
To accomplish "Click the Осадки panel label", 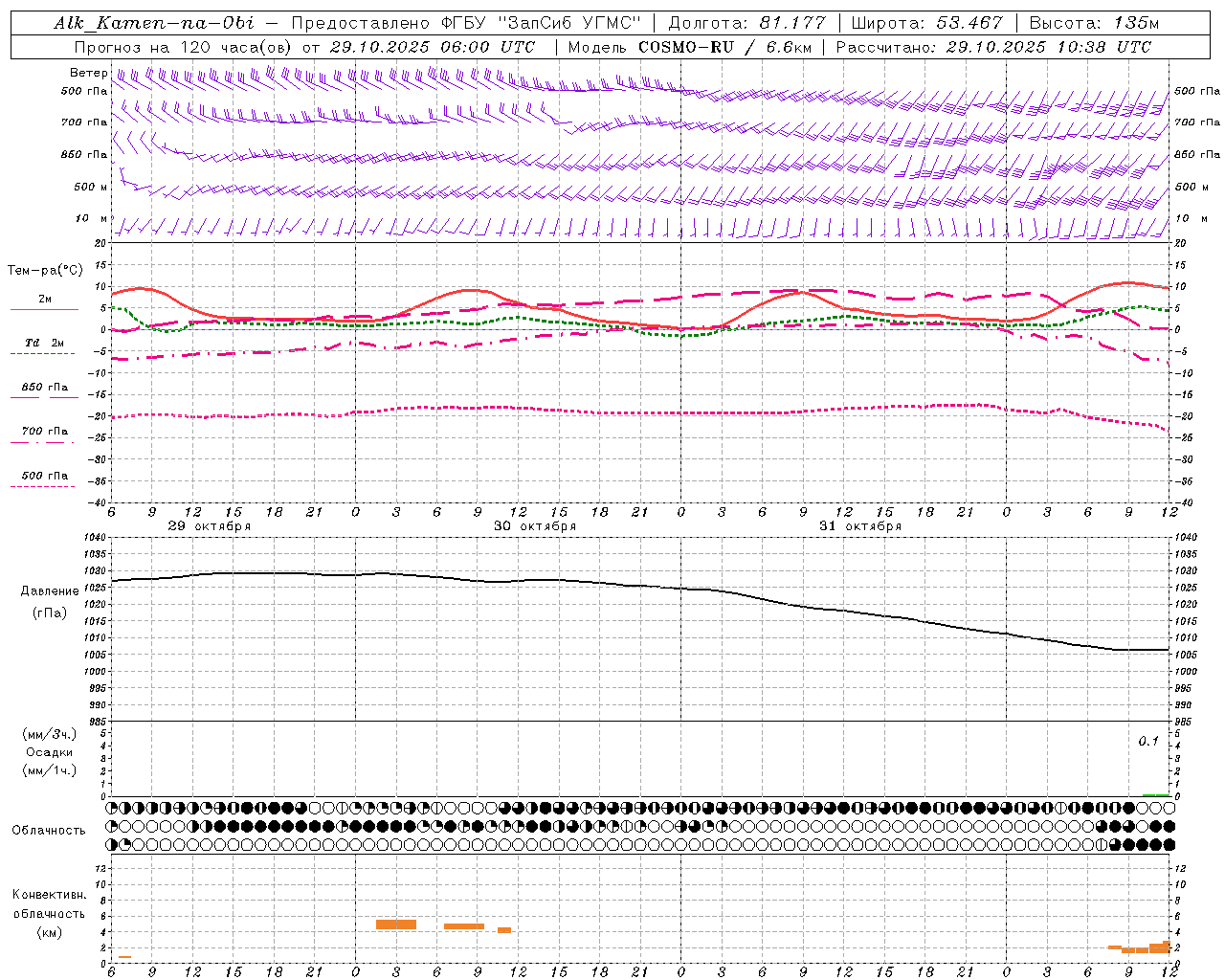I will [x=50, y=752].
